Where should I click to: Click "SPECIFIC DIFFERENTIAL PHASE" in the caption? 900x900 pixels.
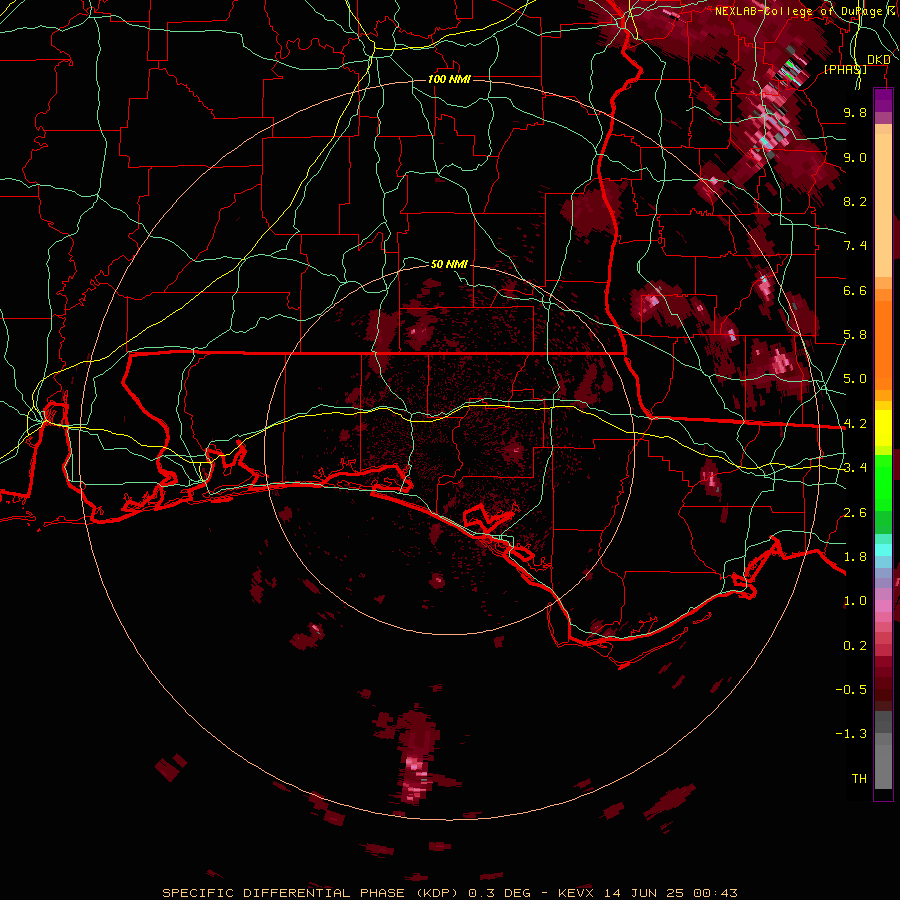click(x=283, y=893)
